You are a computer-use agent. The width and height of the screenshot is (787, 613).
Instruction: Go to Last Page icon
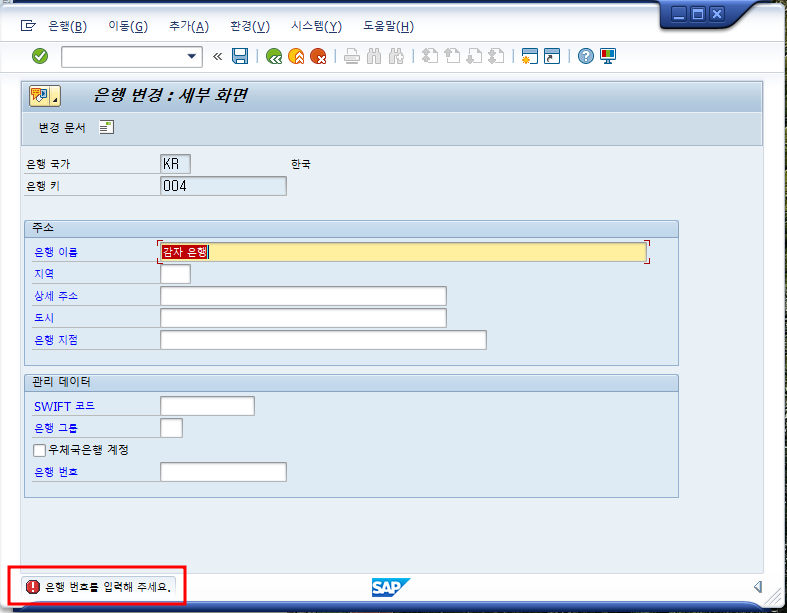(496, 56)
